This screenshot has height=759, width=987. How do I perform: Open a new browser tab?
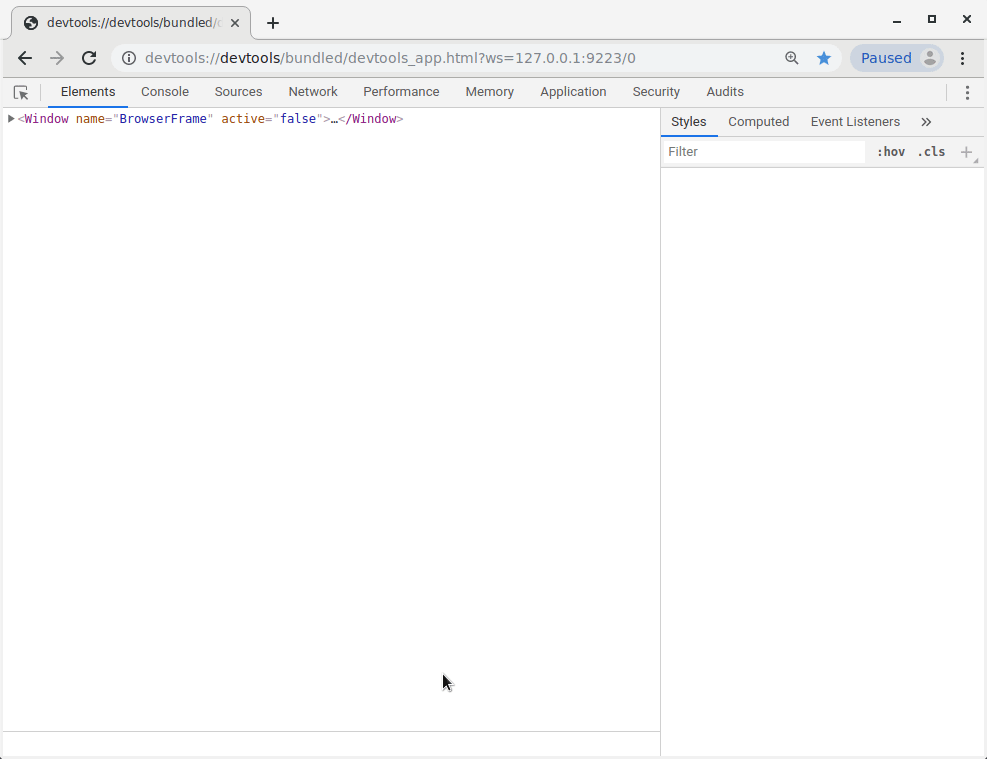pos(273,23)
